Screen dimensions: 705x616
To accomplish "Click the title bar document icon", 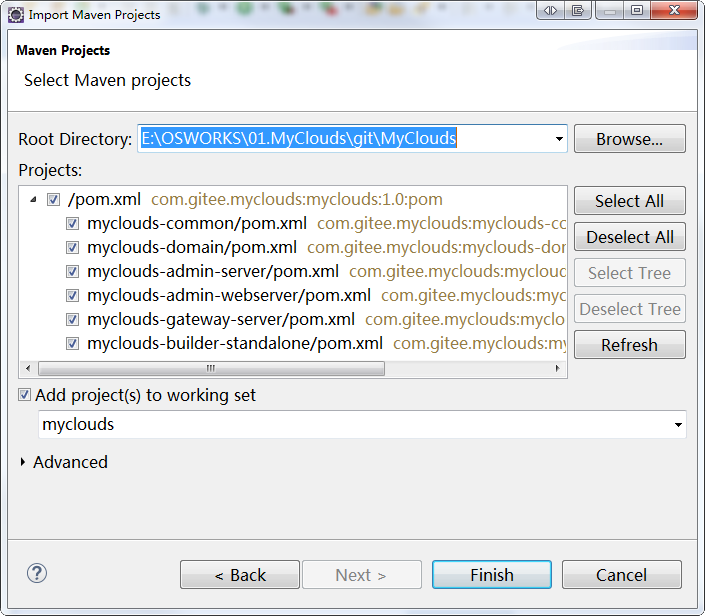I will (578, 10).
